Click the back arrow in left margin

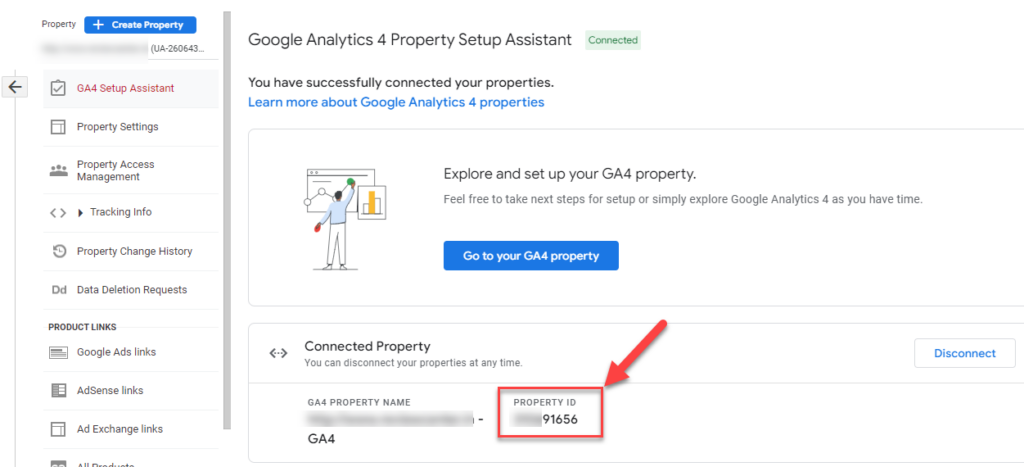tap(15, 87)
